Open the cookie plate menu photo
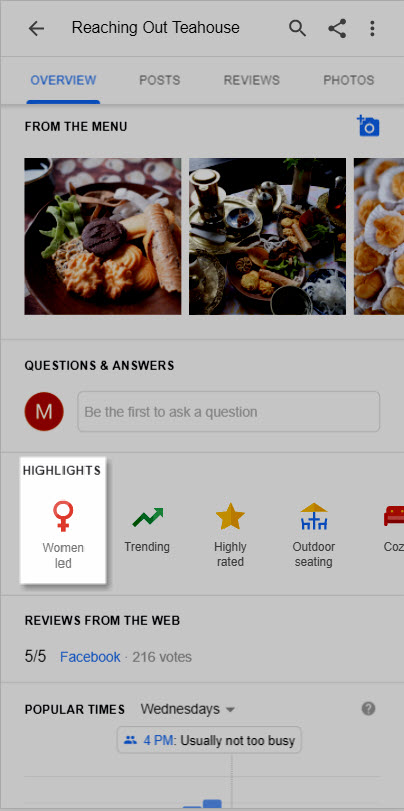 103,236
